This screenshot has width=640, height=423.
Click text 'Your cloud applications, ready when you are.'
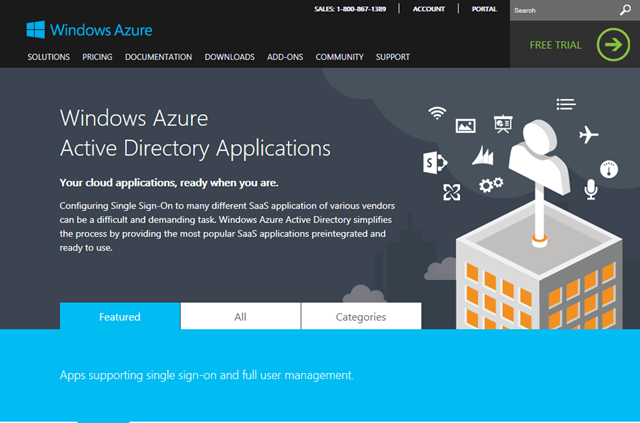169,183
